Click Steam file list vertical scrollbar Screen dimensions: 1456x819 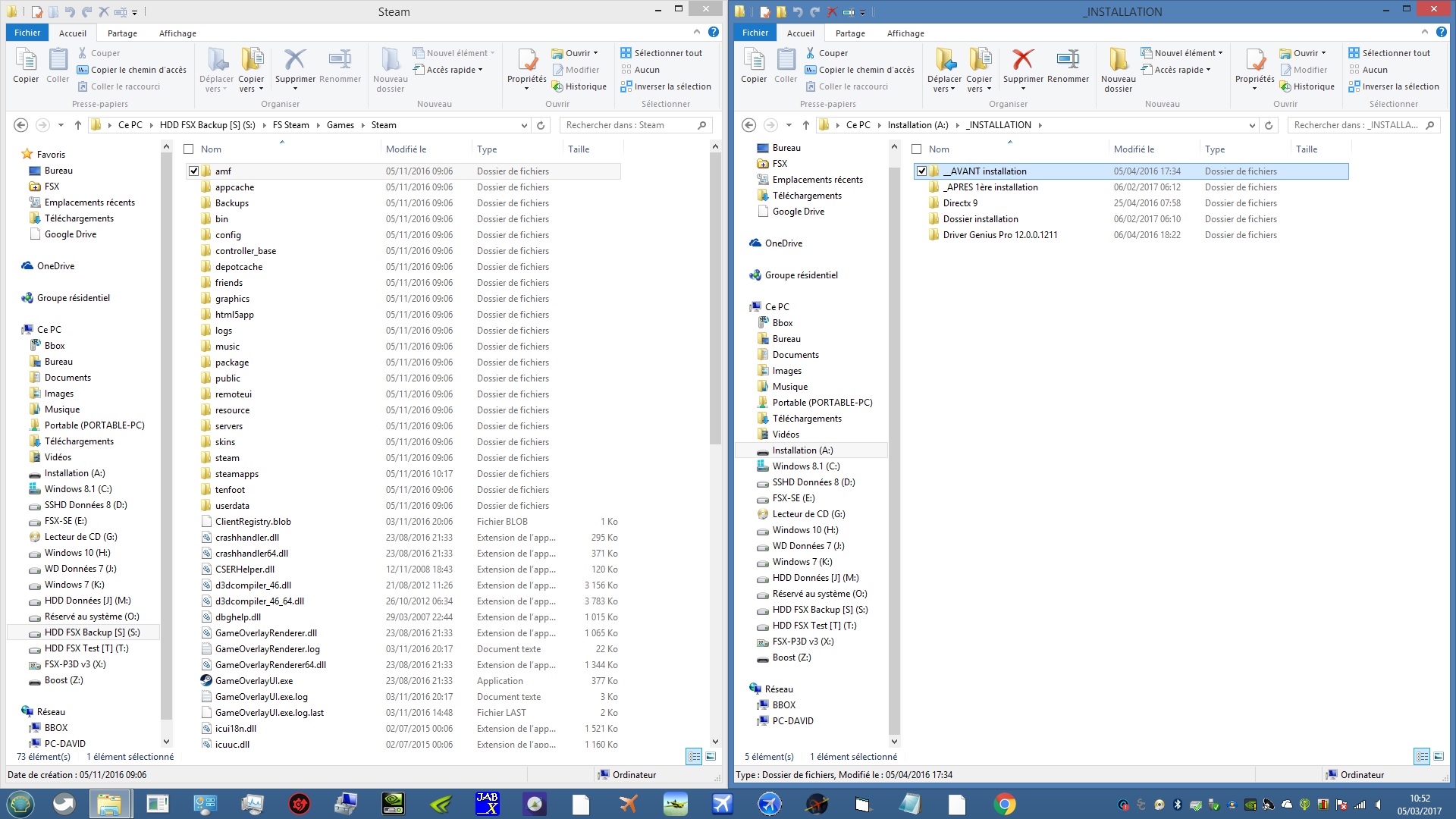point(715,298)
